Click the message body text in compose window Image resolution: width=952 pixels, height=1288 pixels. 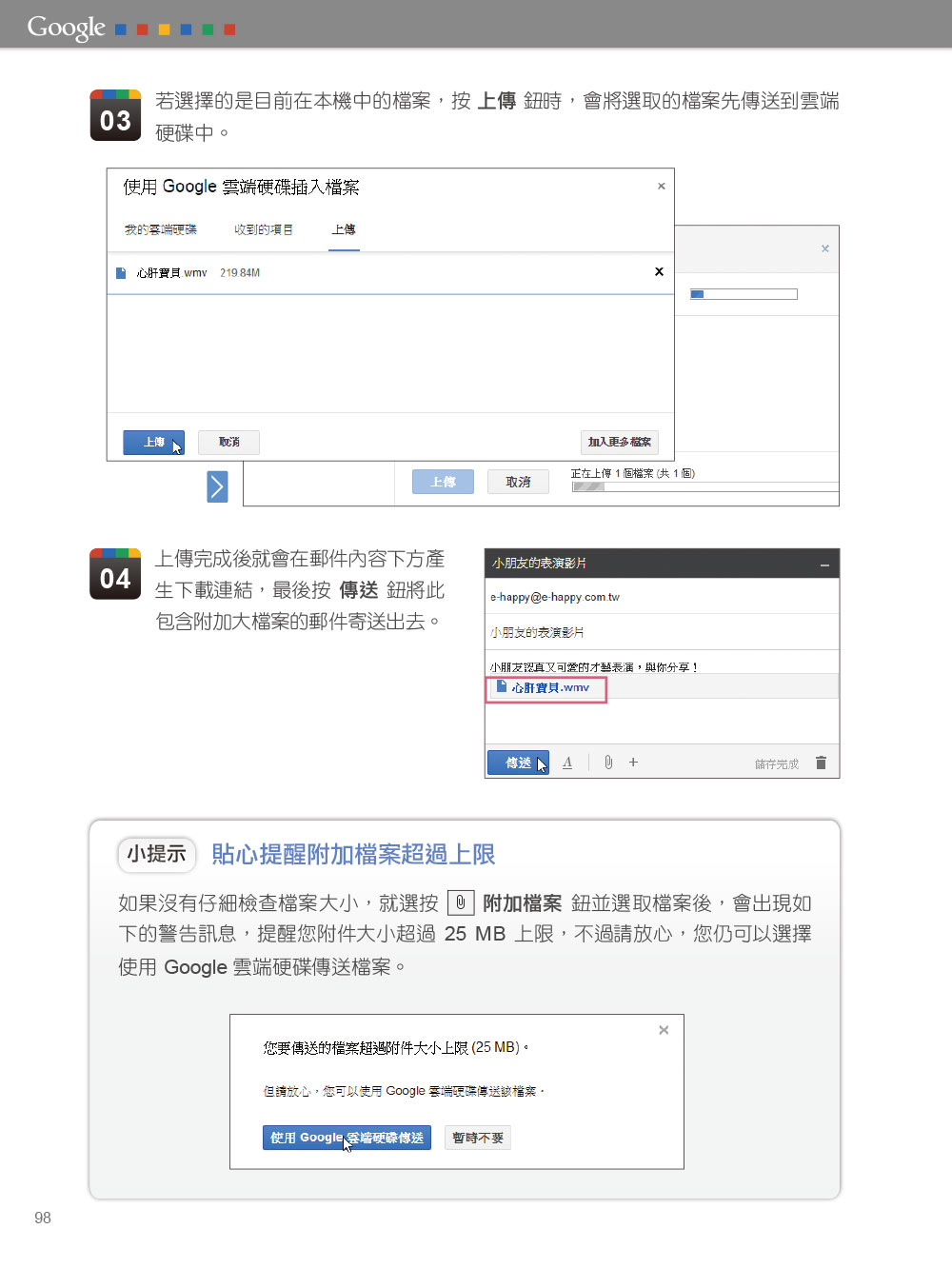pos(594,667)
